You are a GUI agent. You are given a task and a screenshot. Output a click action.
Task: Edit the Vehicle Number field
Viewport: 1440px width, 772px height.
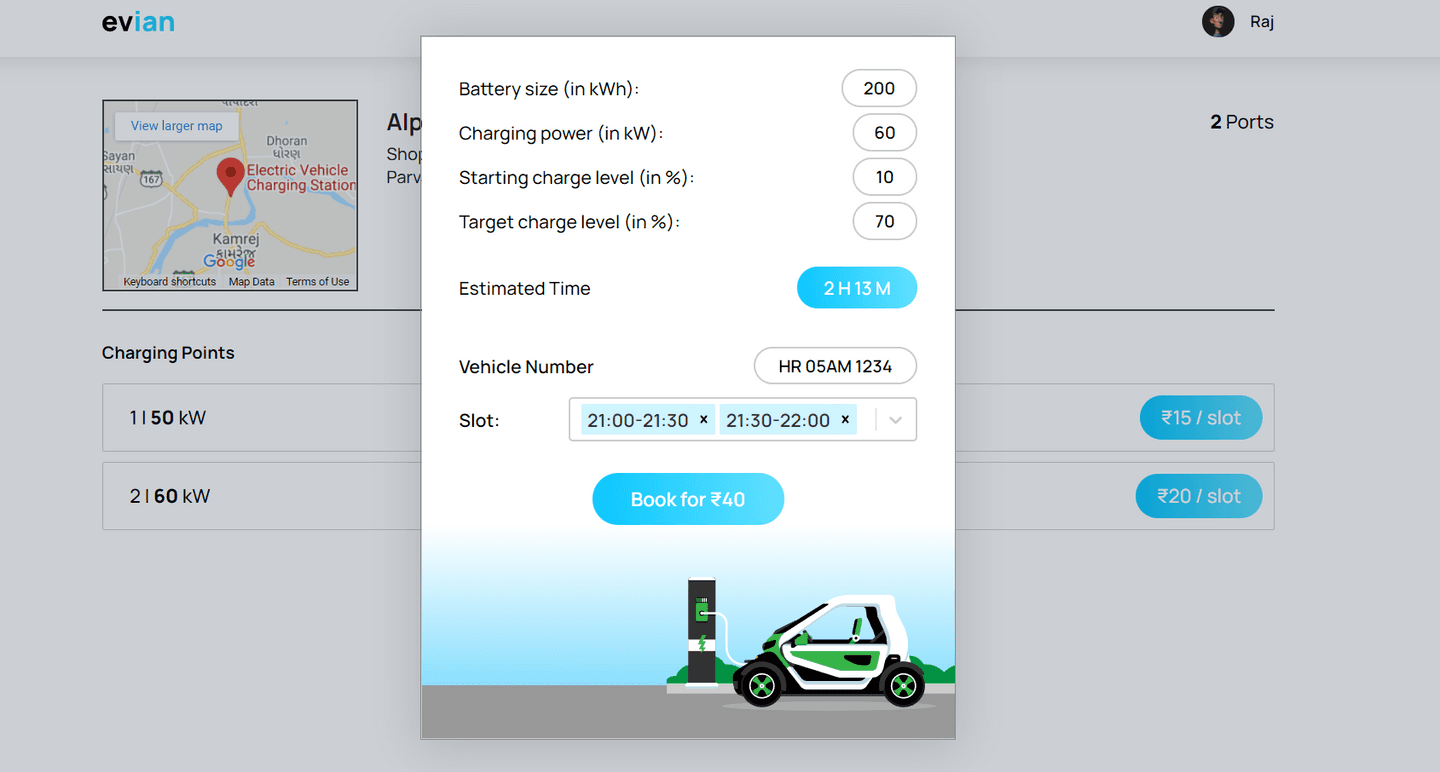(x=835, y=366)
